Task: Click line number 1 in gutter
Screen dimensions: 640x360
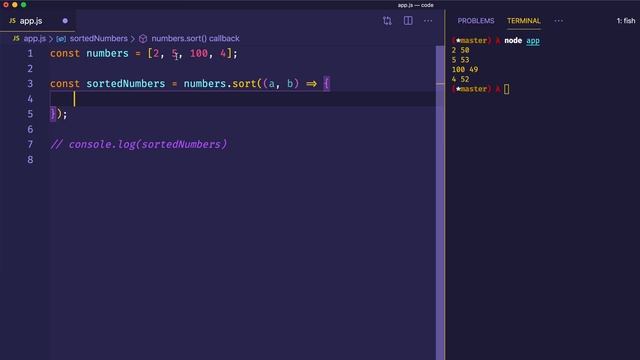Action: pyautogui.click(x=30, y=53)
